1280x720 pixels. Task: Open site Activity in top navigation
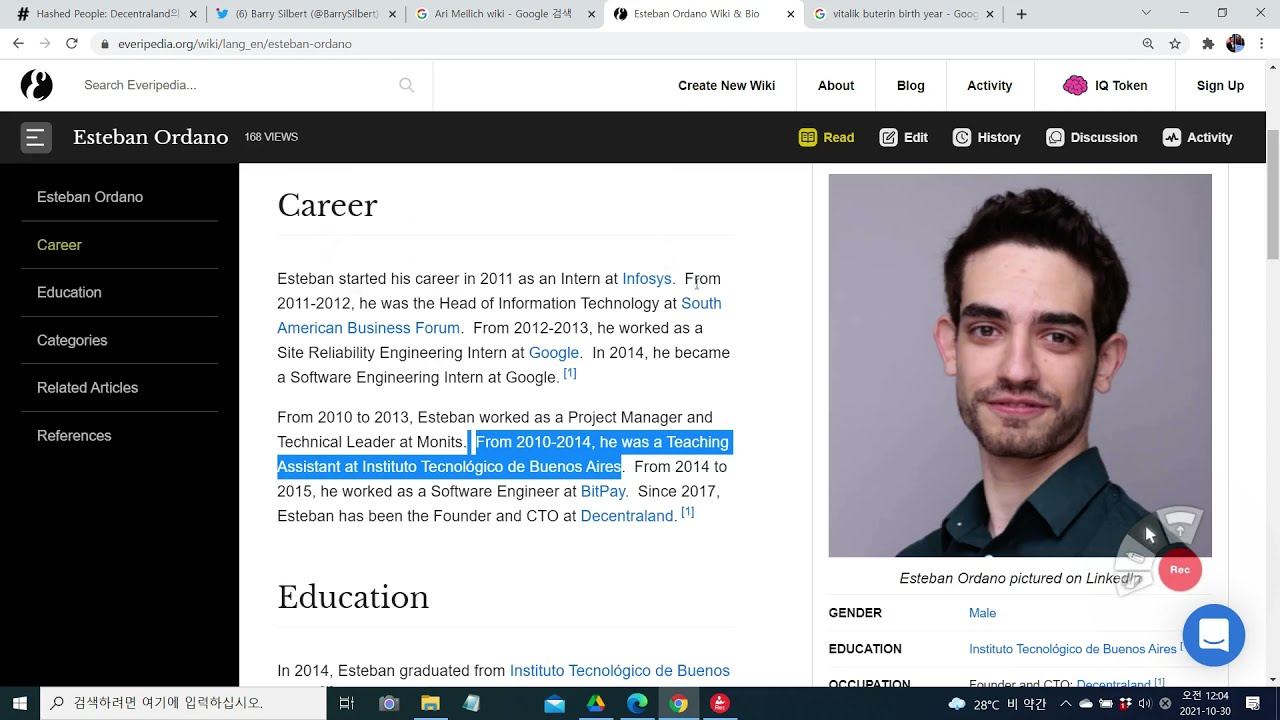tap(989, 85)
